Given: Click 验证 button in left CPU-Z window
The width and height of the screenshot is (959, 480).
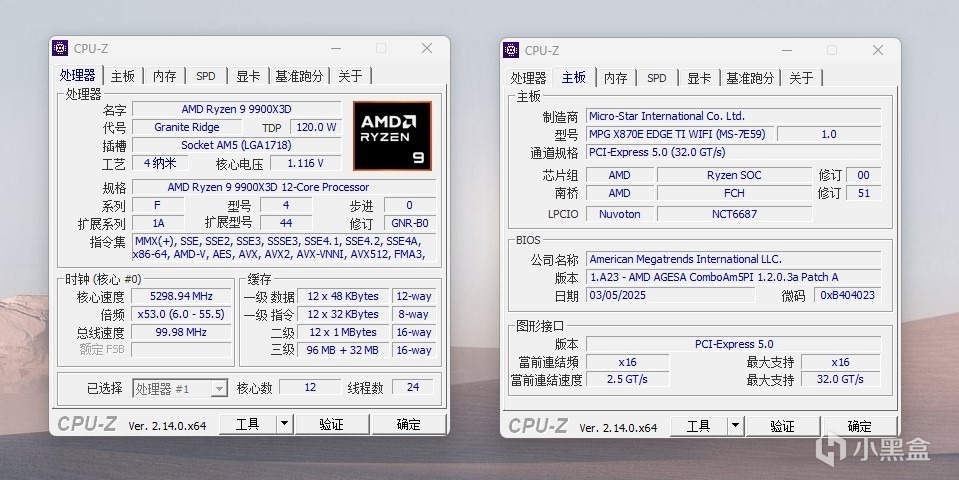Looking at the screenshot, I should (x=332, y=424).
